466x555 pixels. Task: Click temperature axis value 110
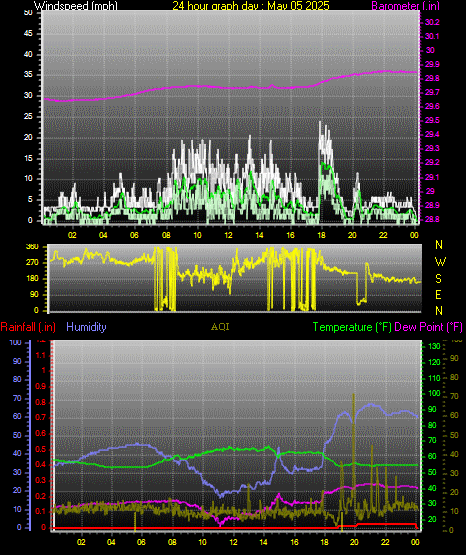click(x=434, y=378)
